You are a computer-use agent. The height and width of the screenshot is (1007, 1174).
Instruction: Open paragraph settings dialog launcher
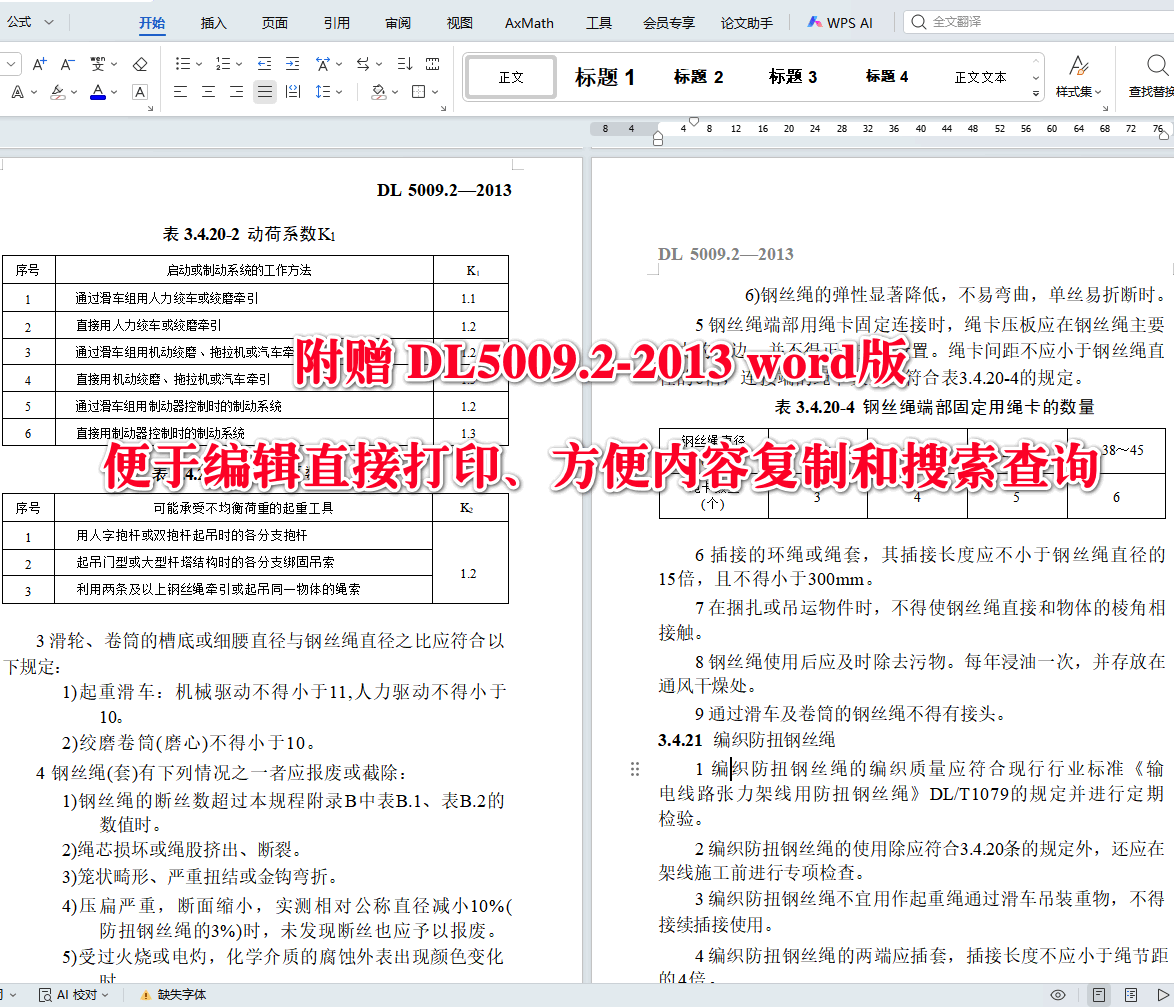coord(443,109)
